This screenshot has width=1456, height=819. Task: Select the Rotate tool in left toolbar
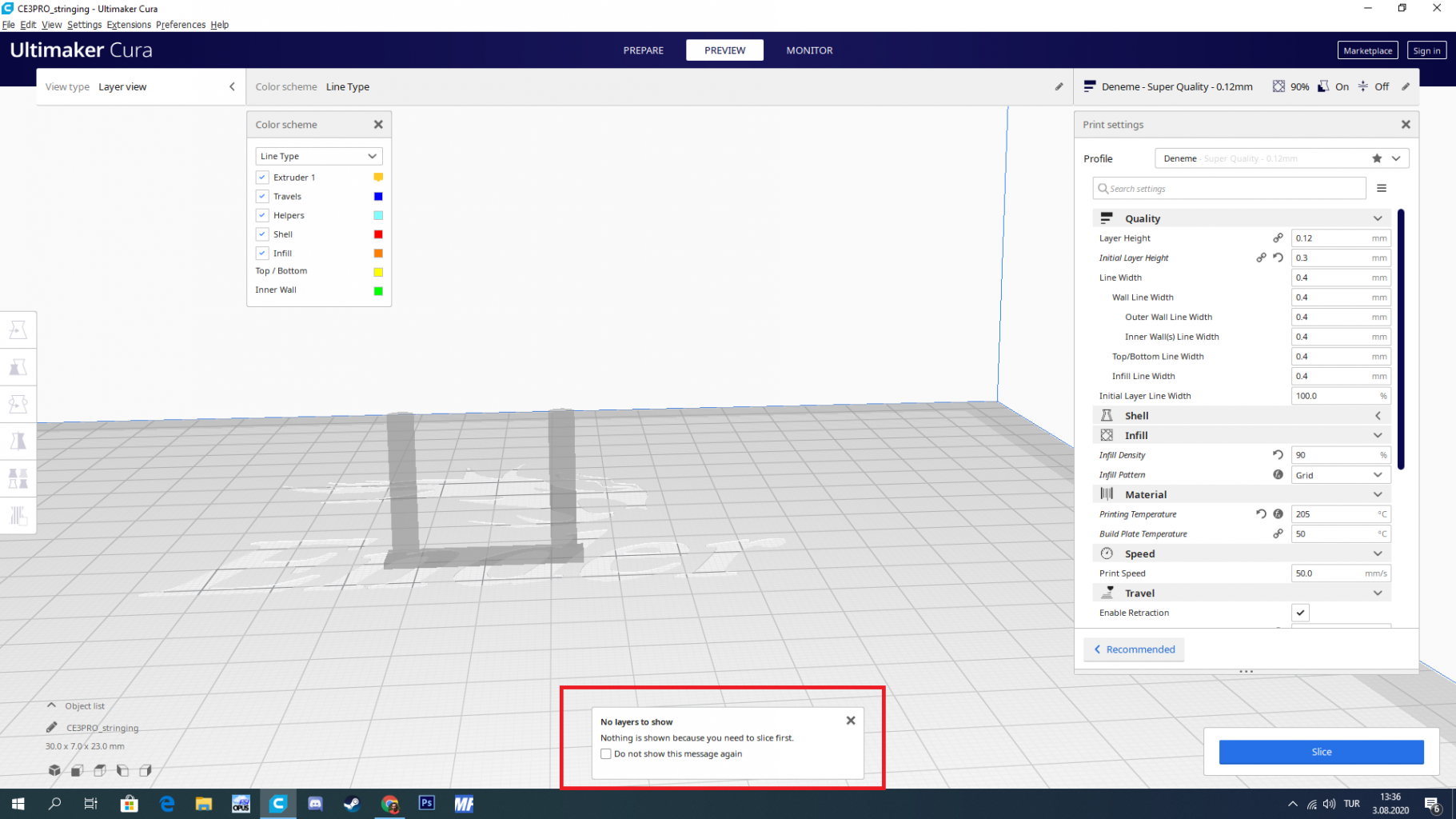[18, 404]
